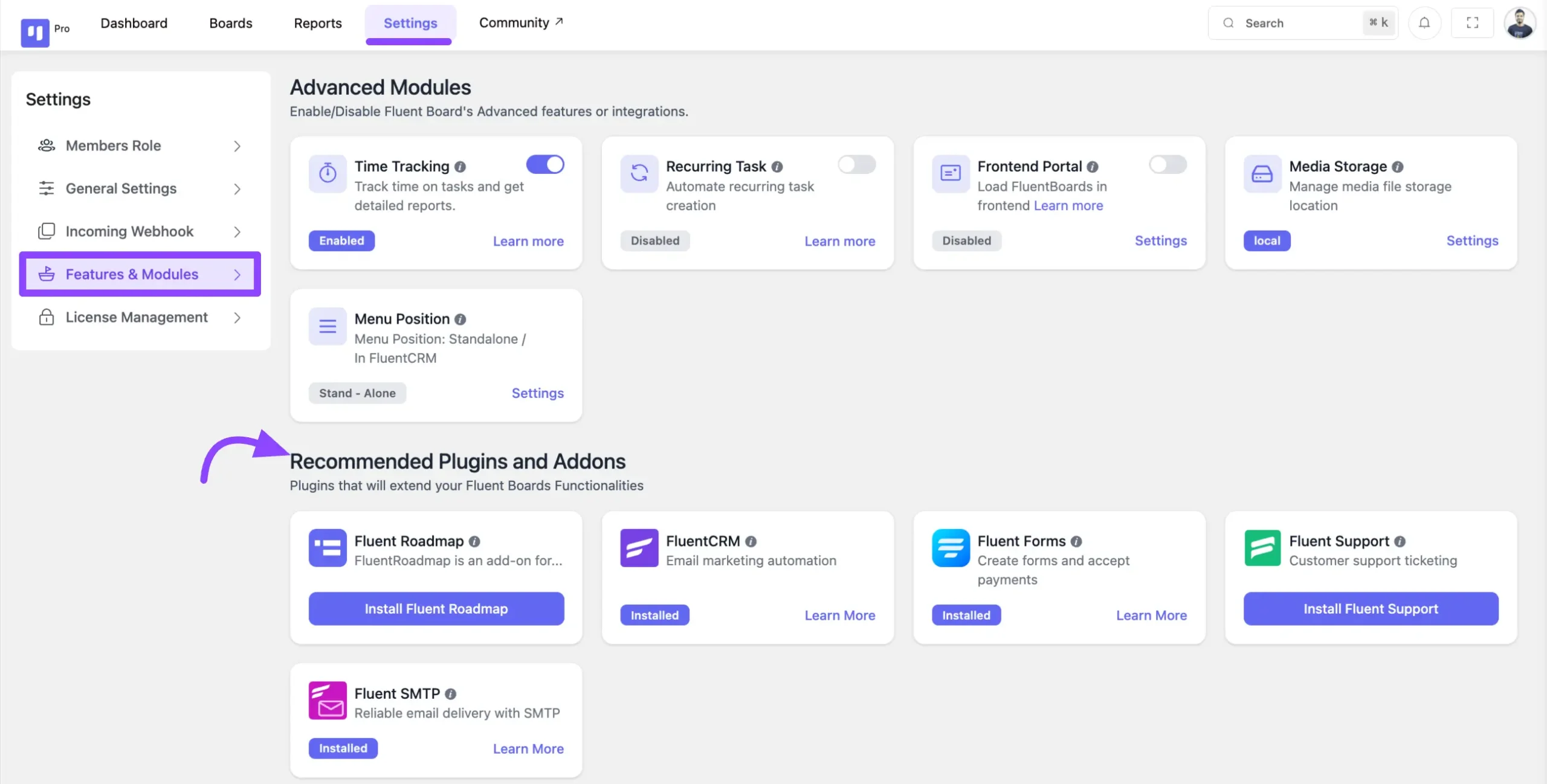1547x784 pixels.
Task: Show info tooltip for Time Tracking
Action: 460,167
